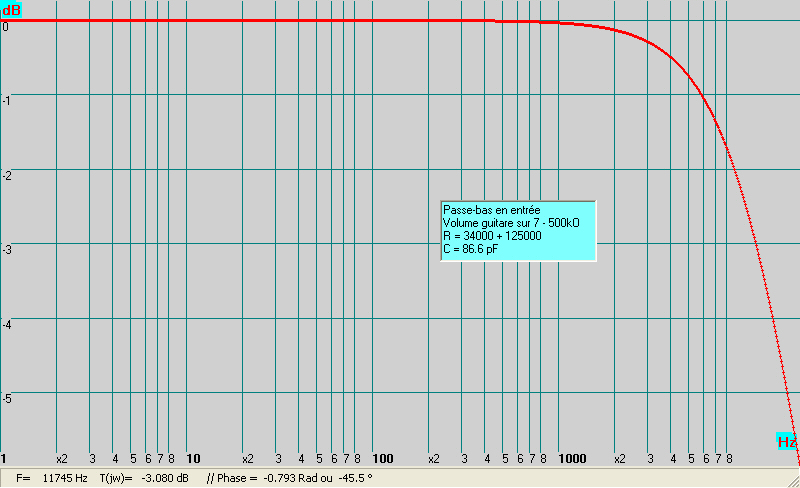Image resolution: width=800 pixels, height=488 pixels.
Task: Click the cyan Hz axis label
Action: point(787,441)
